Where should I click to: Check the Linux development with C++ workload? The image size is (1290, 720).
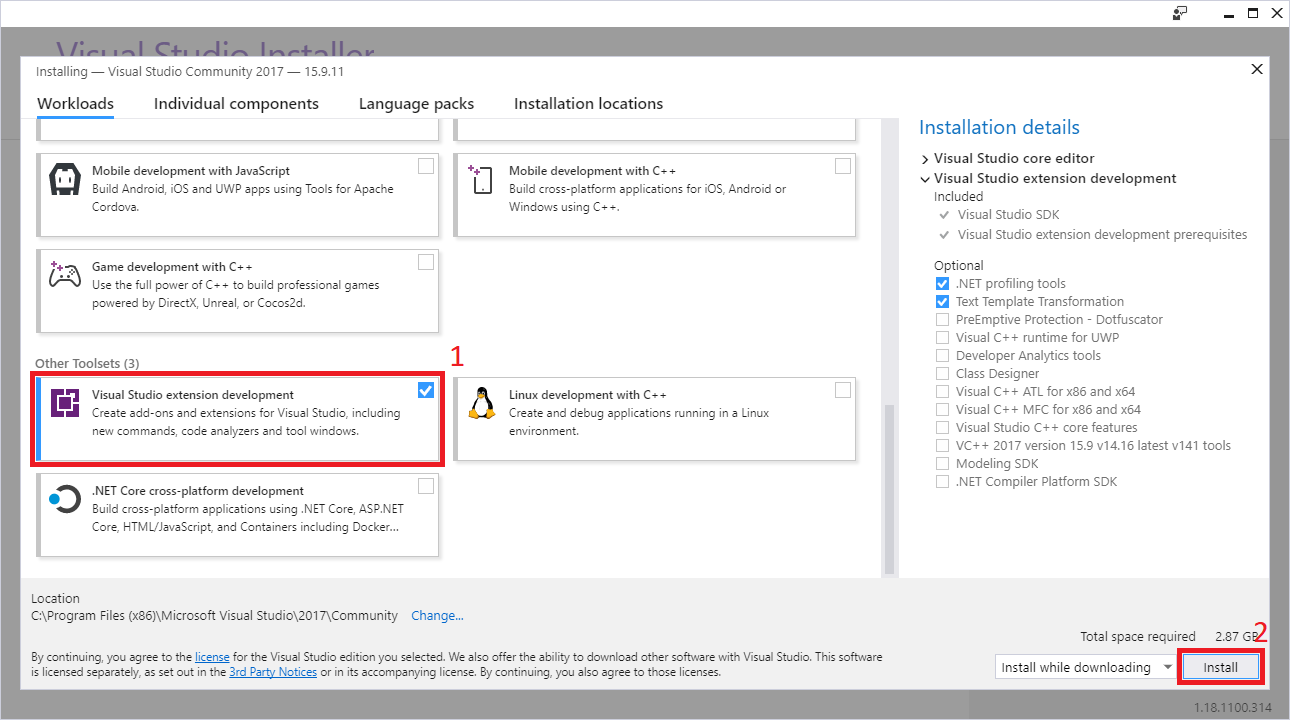coord(843,390)
